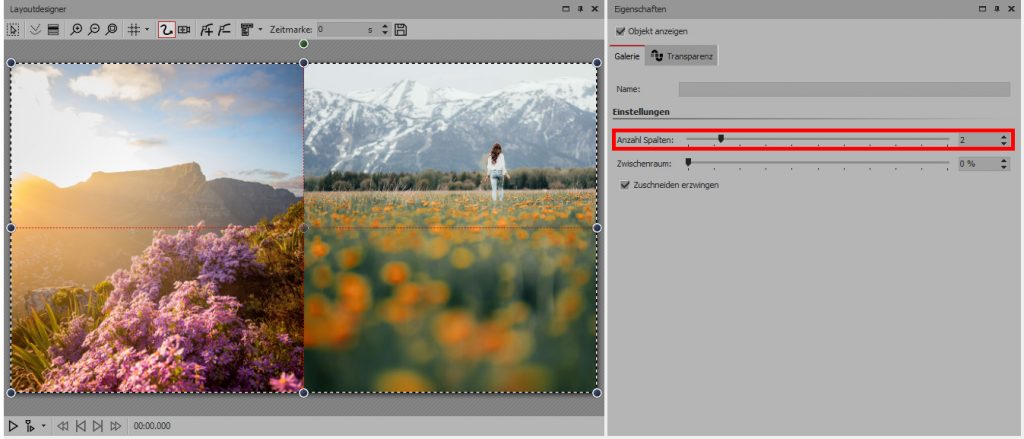Image resolution: width=1024 pixels, height=439 pixels.
Task: Click the zoom to fit magnifier icon
Action: 111,30
